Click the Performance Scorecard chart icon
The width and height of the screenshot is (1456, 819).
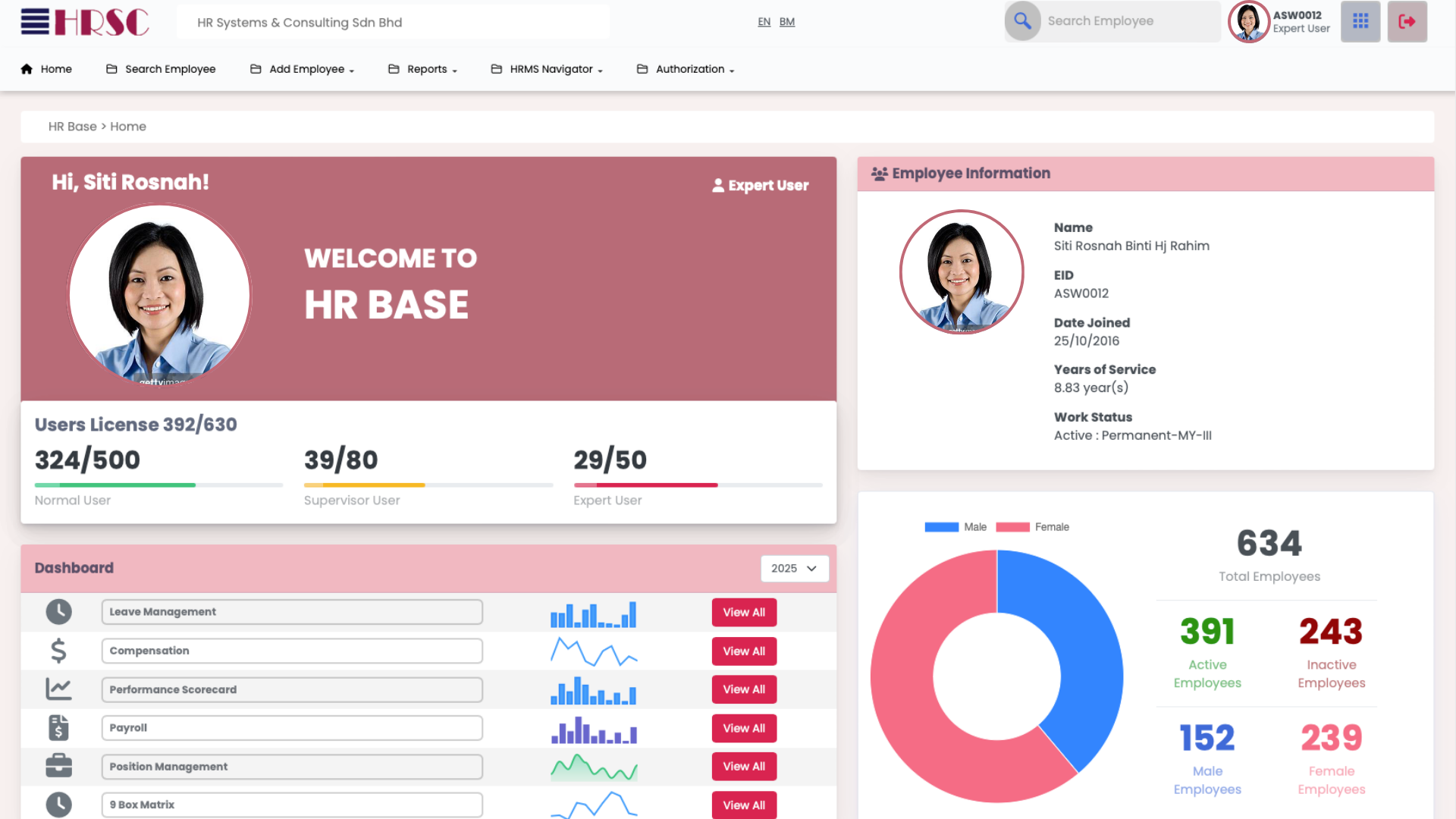point(58,689)
